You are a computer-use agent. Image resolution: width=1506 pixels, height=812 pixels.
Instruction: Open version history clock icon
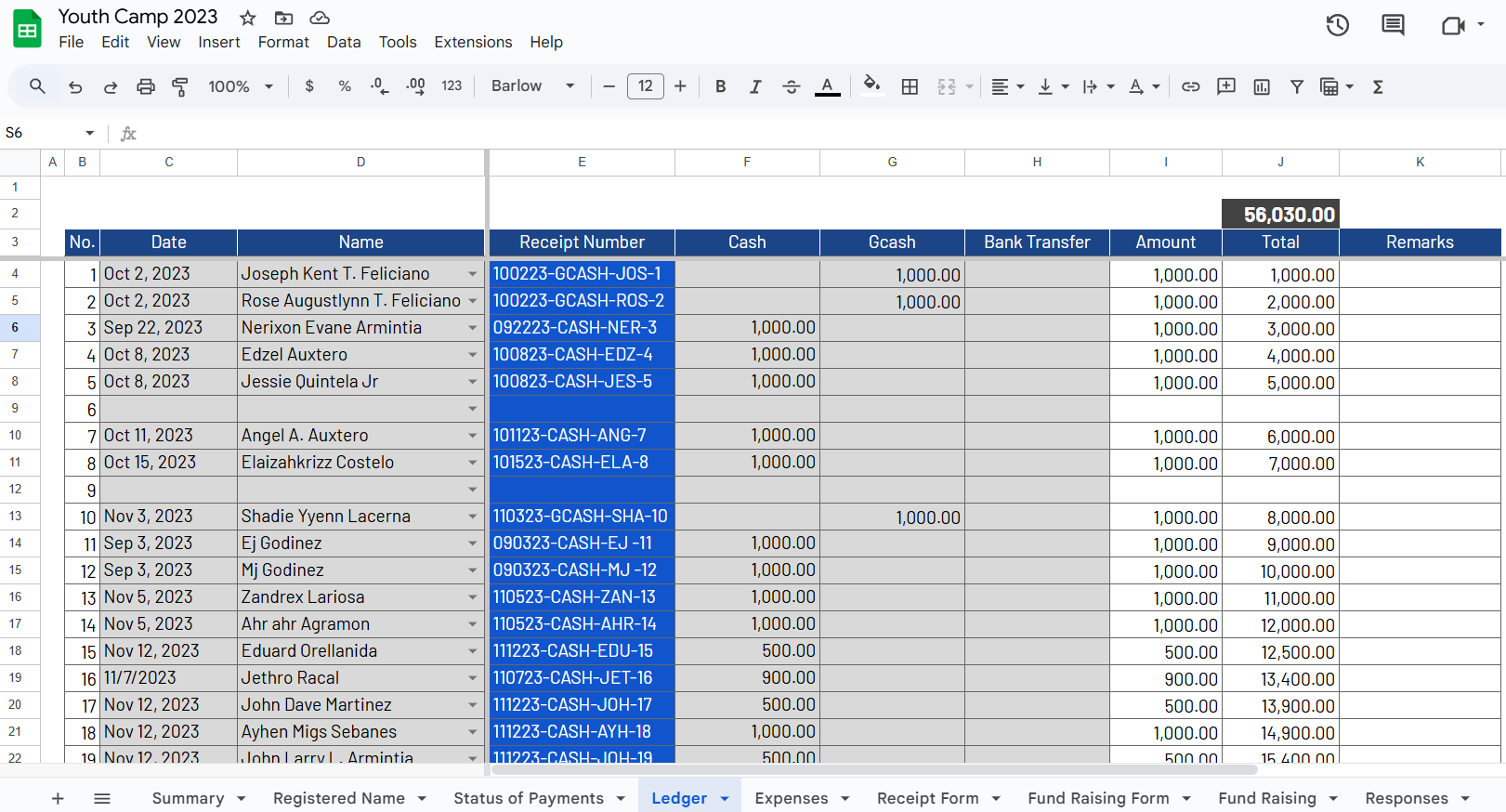1337,25
